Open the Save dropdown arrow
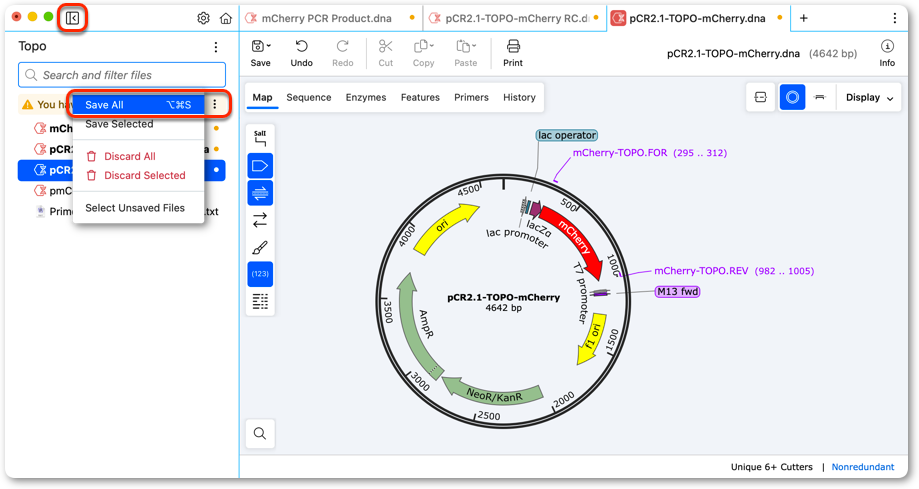This screenshot has height=489, width=919. pyautogui.click(x=269, y=45)
